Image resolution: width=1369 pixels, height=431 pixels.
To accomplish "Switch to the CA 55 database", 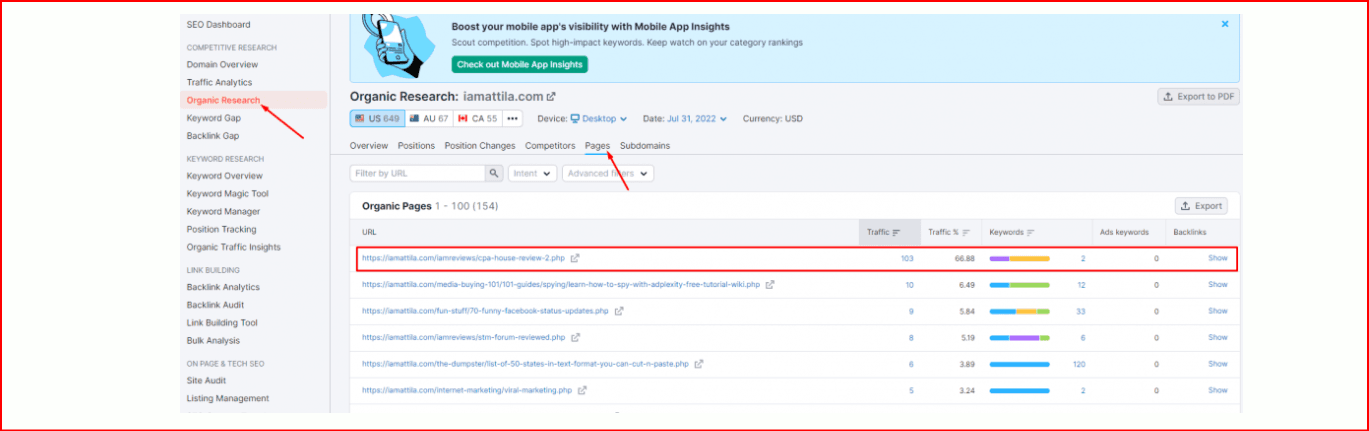I will 478,119.
